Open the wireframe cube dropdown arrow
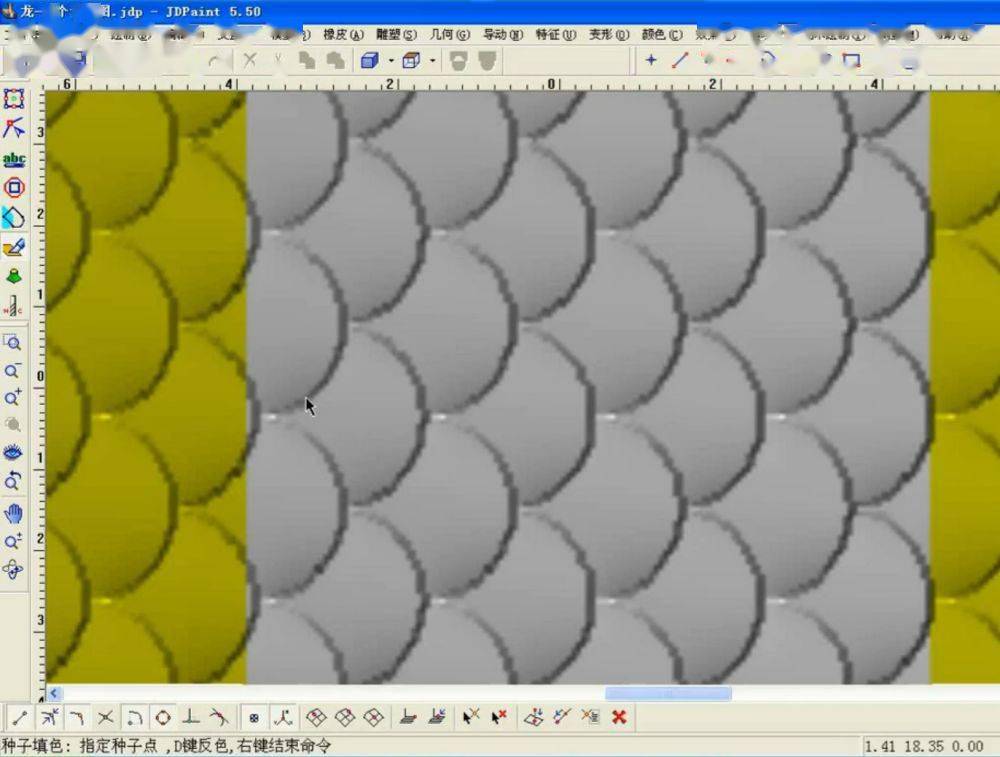1000x757 pixels. pyautogui.click(x=432, y=61)
